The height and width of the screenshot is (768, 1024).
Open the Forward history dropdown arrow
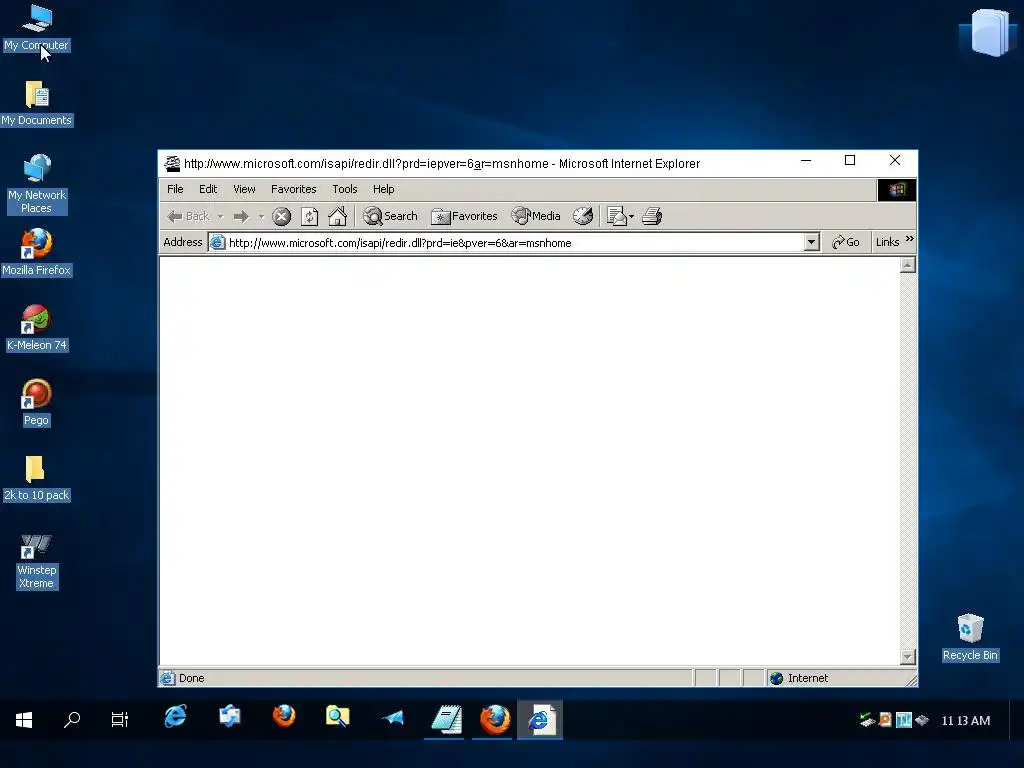coord(261,216)
